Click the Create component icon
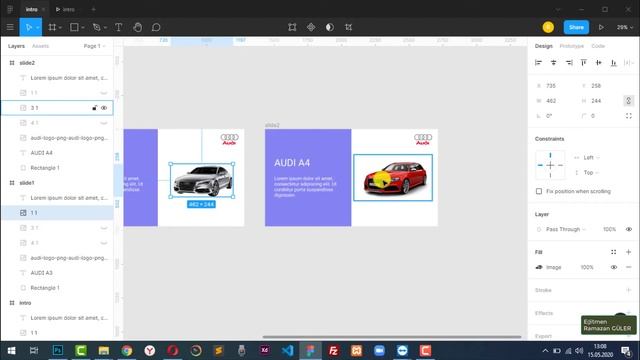Viewport: 640px width, 360px height. coord(311,27)
